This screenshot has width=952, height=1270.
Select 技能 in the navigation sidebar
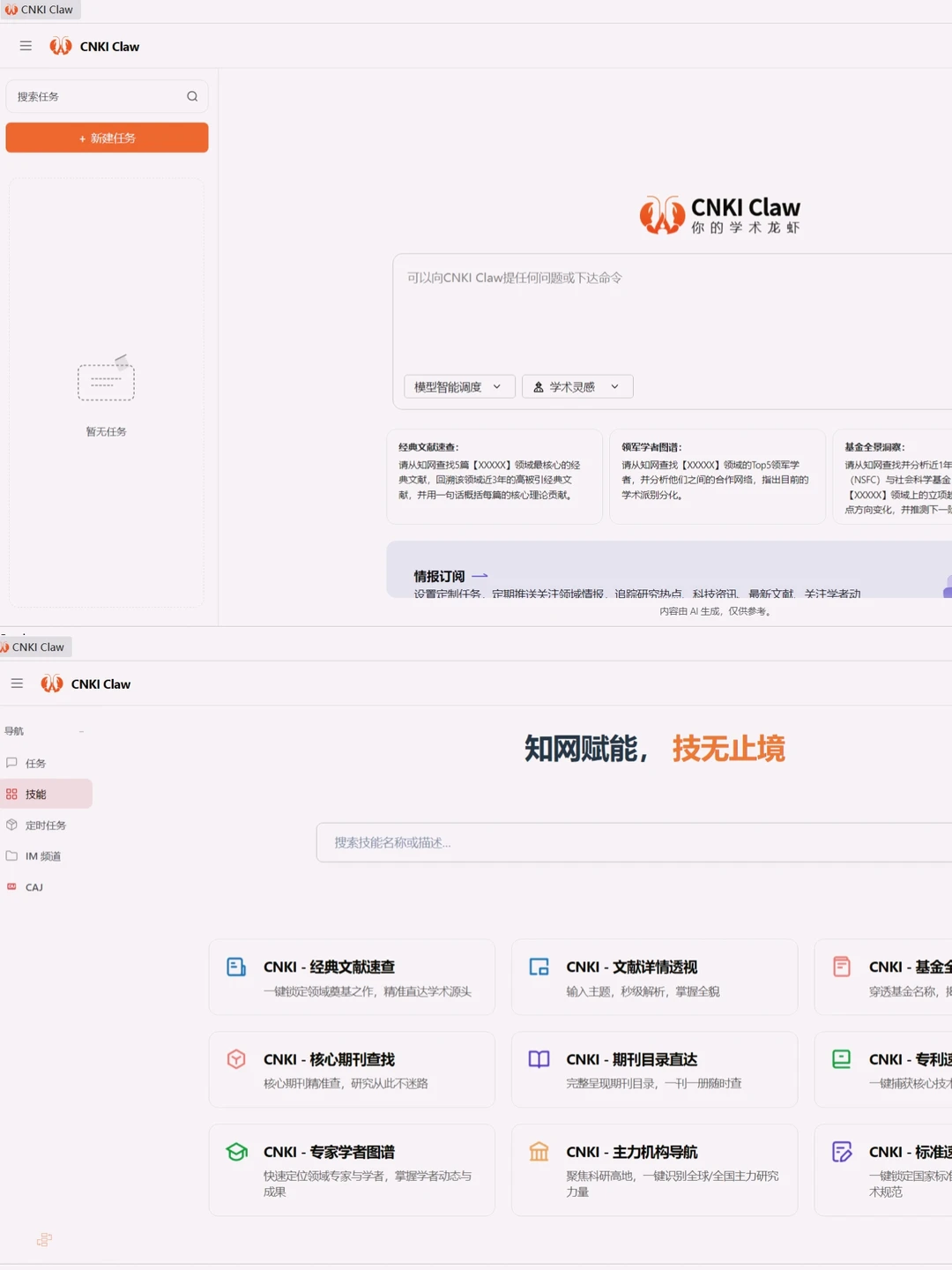point(46,794)
